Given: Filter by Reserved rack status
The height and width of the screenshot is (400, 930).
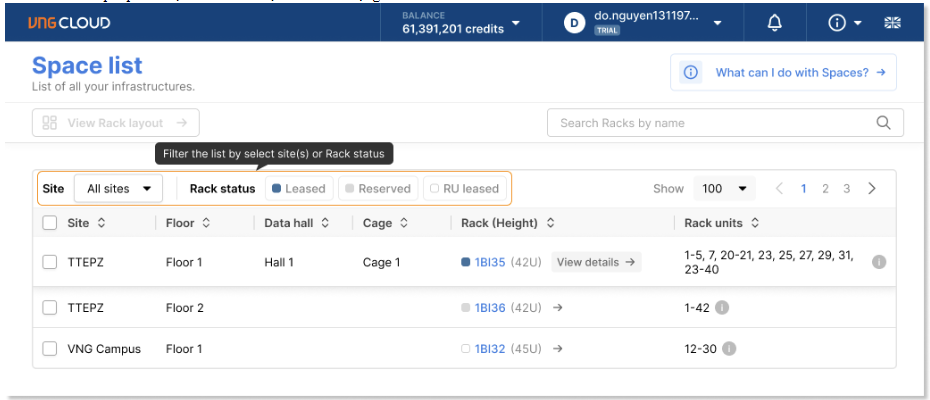Looking at the screenshot, I should coord(377,188).
